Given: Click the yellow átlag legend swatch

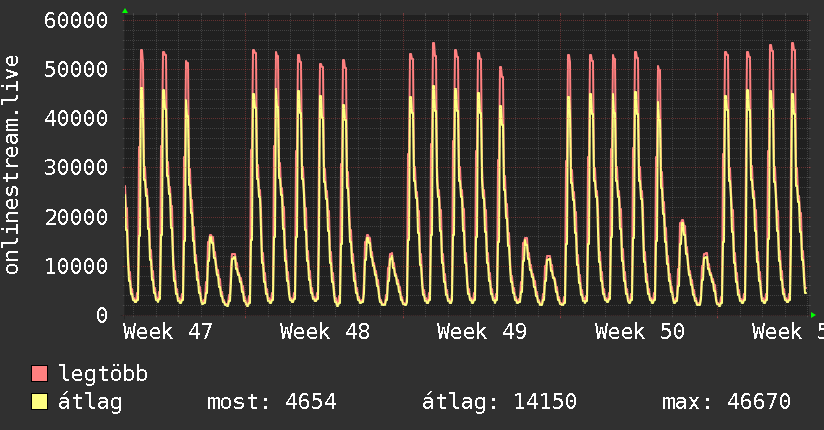Looking at the screenshot, I should pos(39,402).
